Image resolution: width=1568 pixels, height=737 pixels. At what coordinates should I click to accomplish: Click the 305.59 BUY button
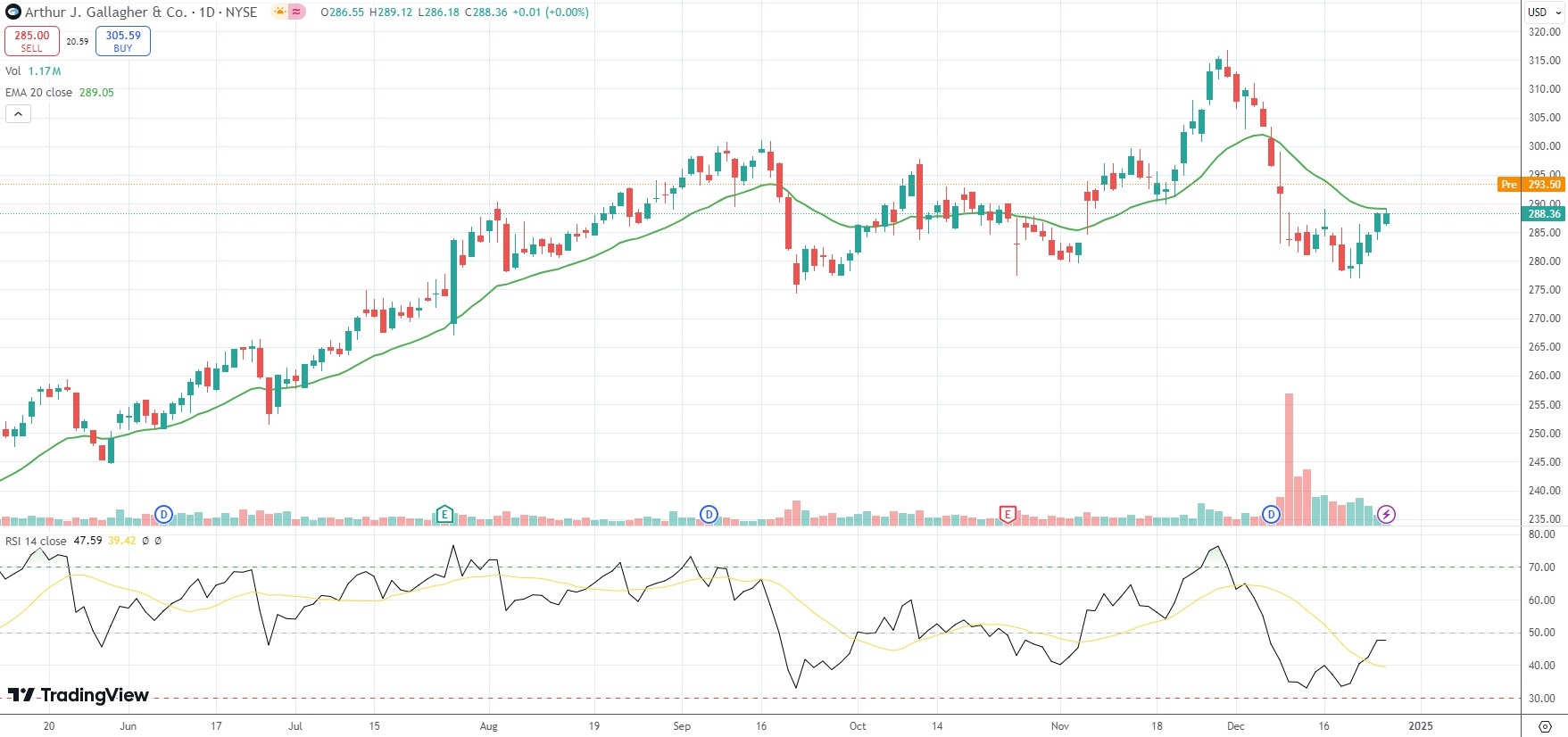click(x=123, y=41)
